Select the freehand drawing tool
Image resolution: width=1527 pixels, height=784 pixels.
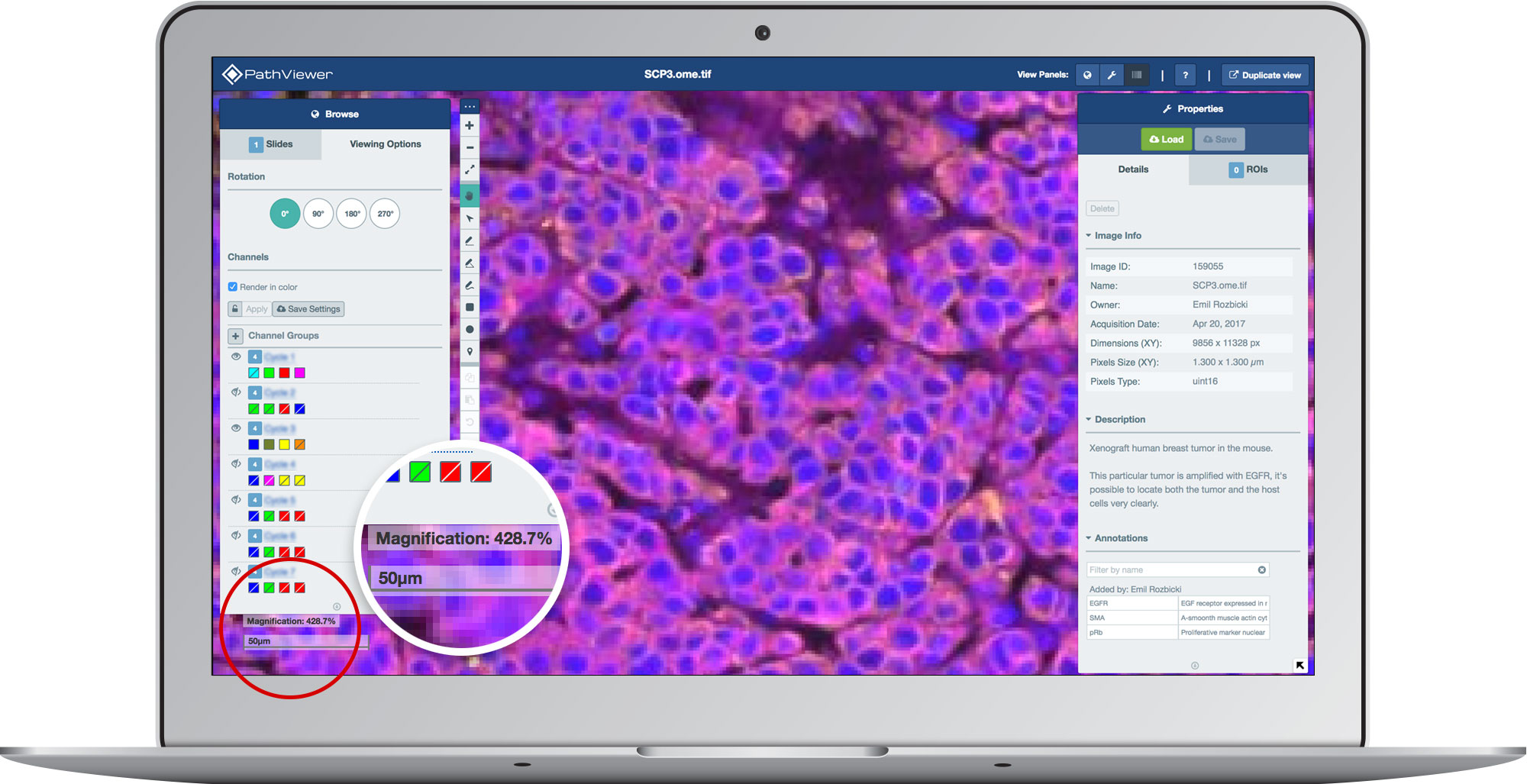[470, 285]
